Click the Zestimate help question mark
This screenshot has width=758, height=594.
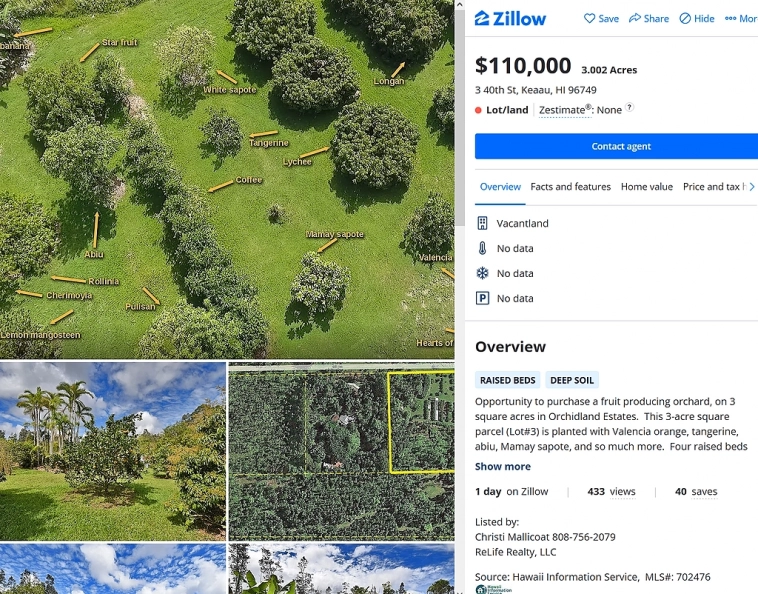pyautogui.click(x=630, y=108)
